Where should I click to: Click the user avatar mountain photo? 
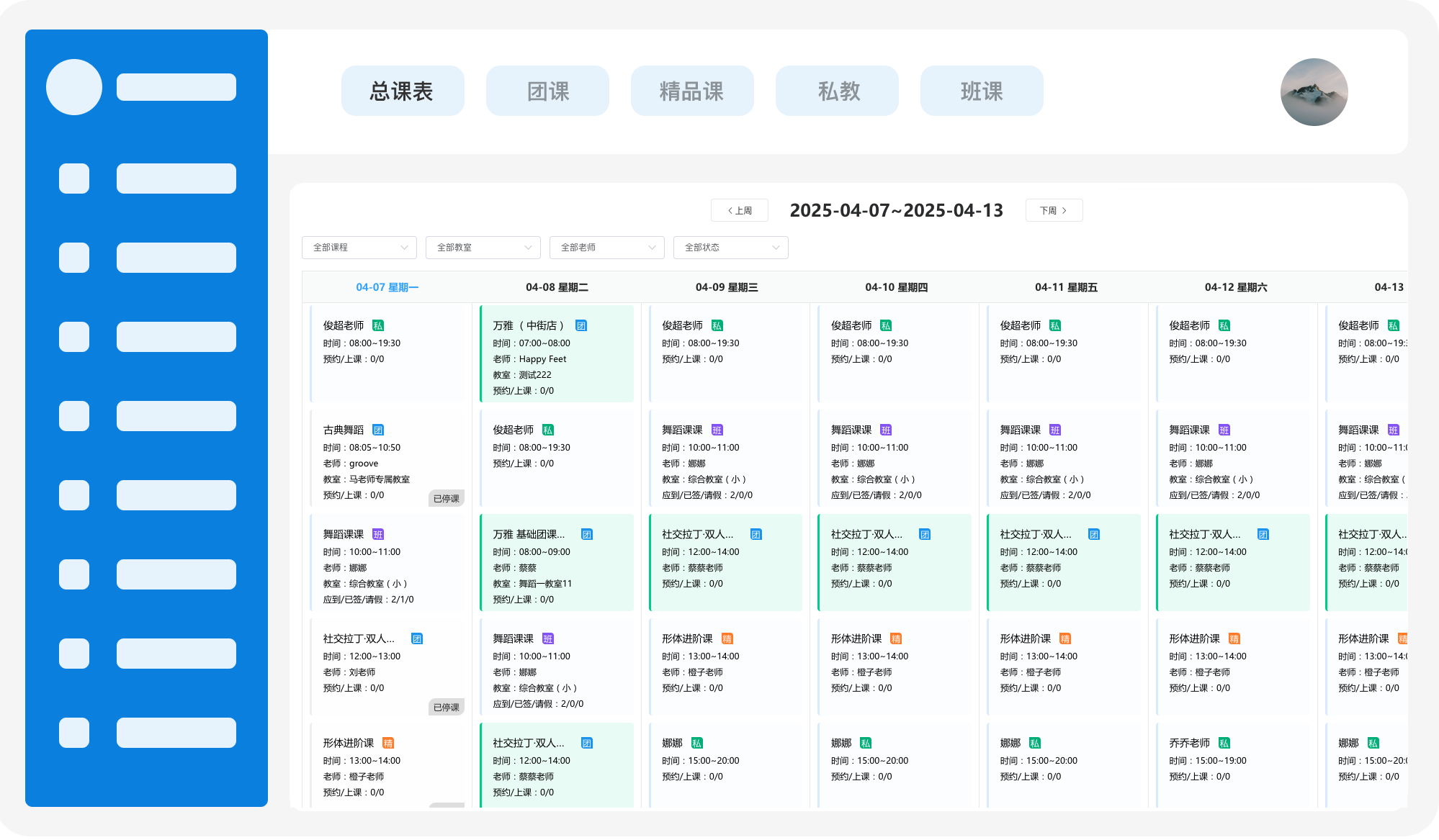click(1314, 92)
